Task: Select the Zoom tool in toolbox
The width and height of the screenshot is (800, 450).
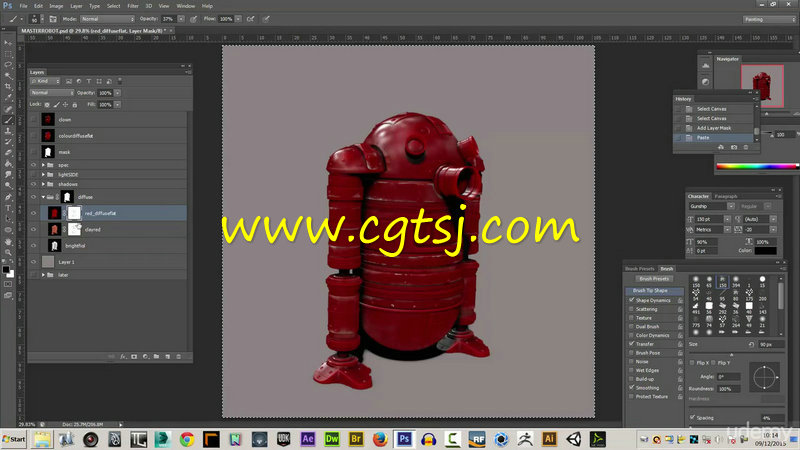Action: [8, 252]
